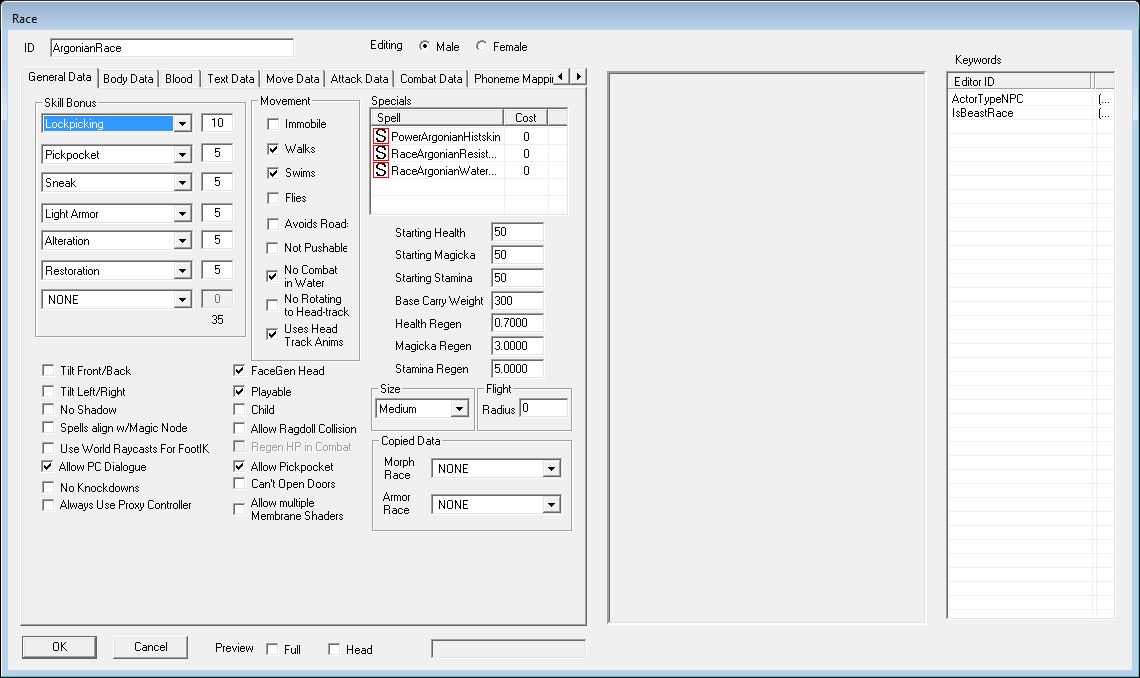Click the Cost column header

click(525, 118)
